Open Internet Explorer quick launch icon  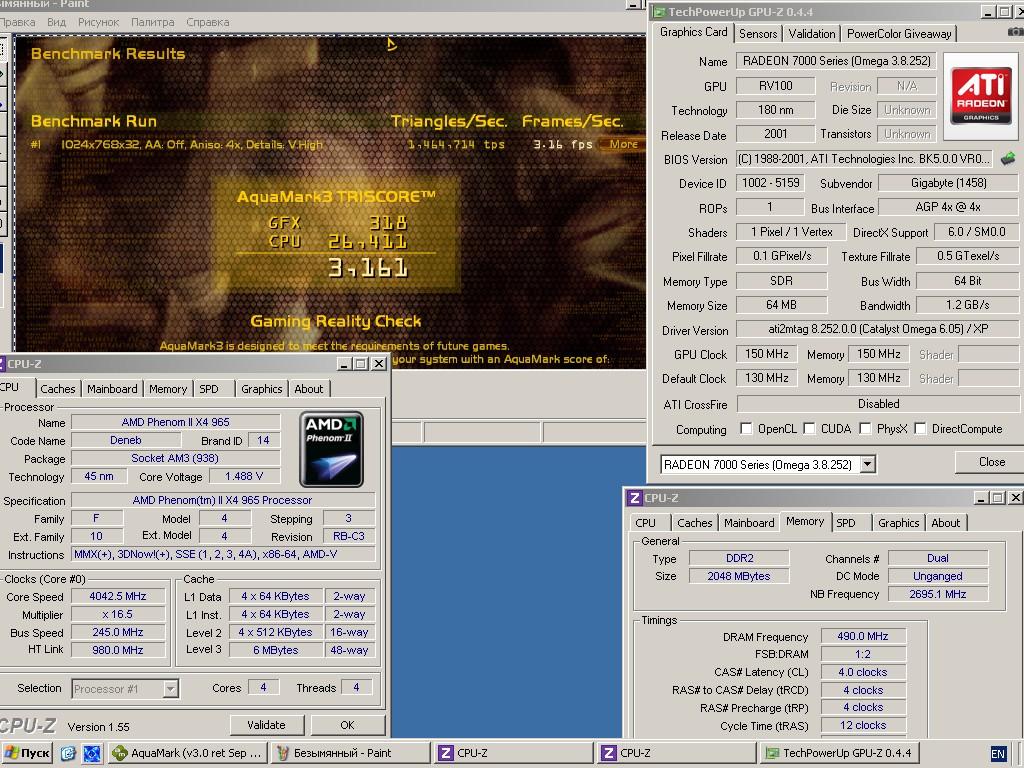pos(69,753)
